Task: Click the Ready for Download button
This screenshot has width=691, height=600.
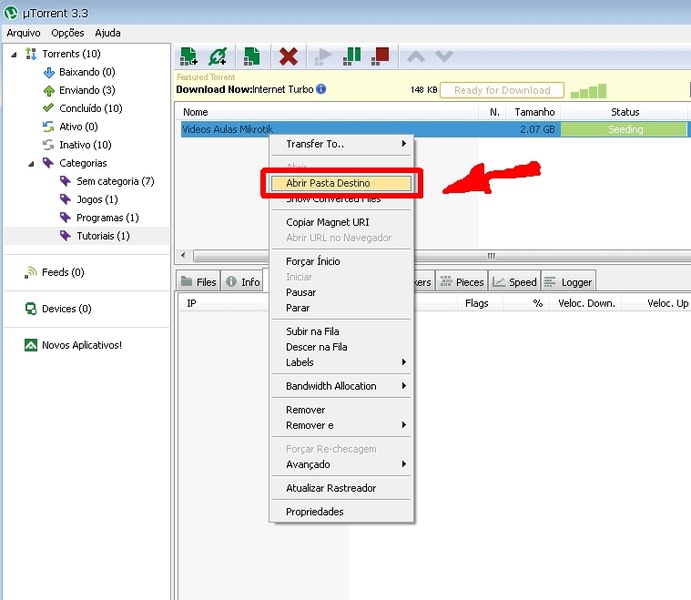Action: (502, 90)
